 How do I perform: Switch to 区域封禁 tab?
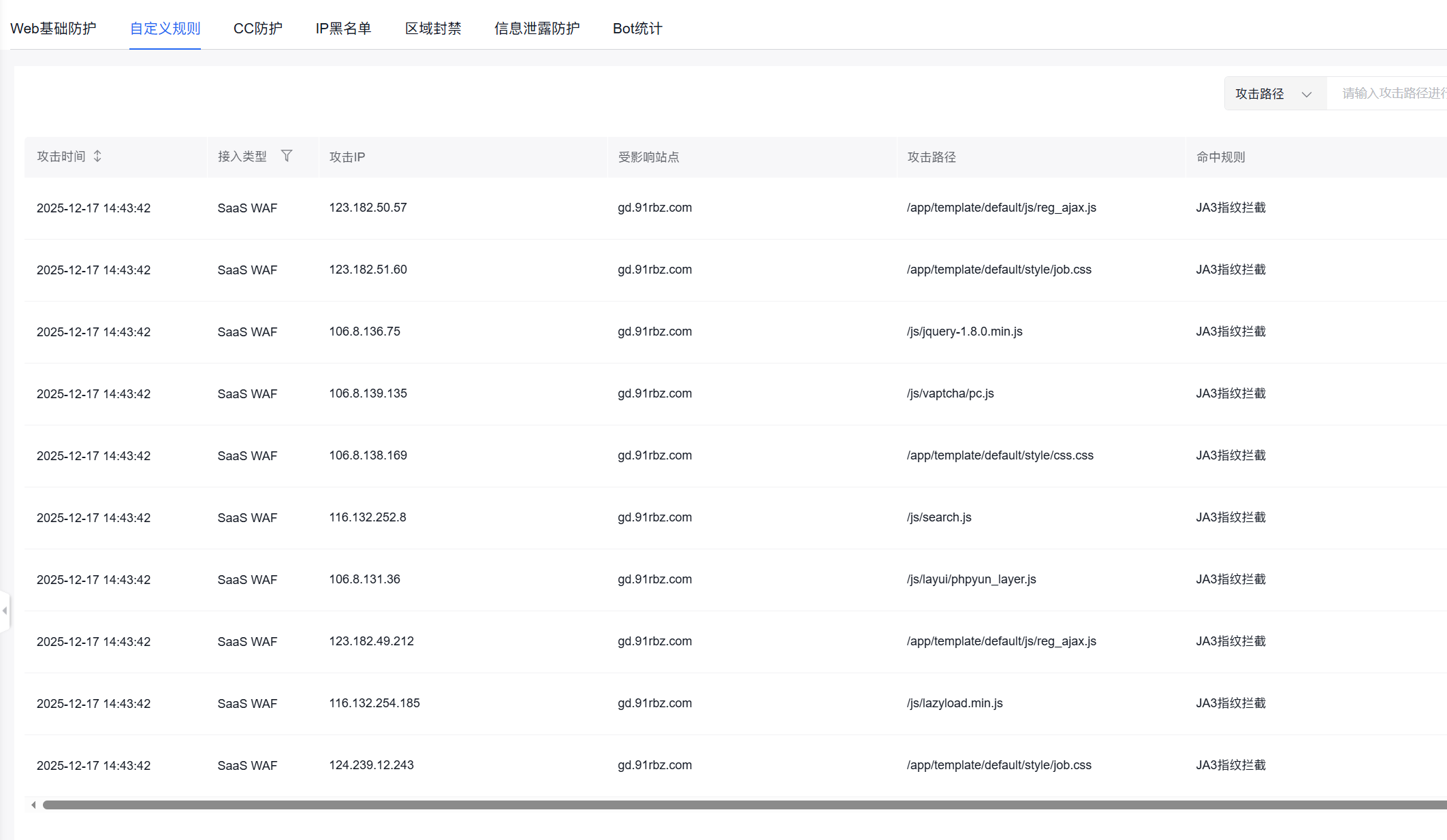(x=433, y=29)
